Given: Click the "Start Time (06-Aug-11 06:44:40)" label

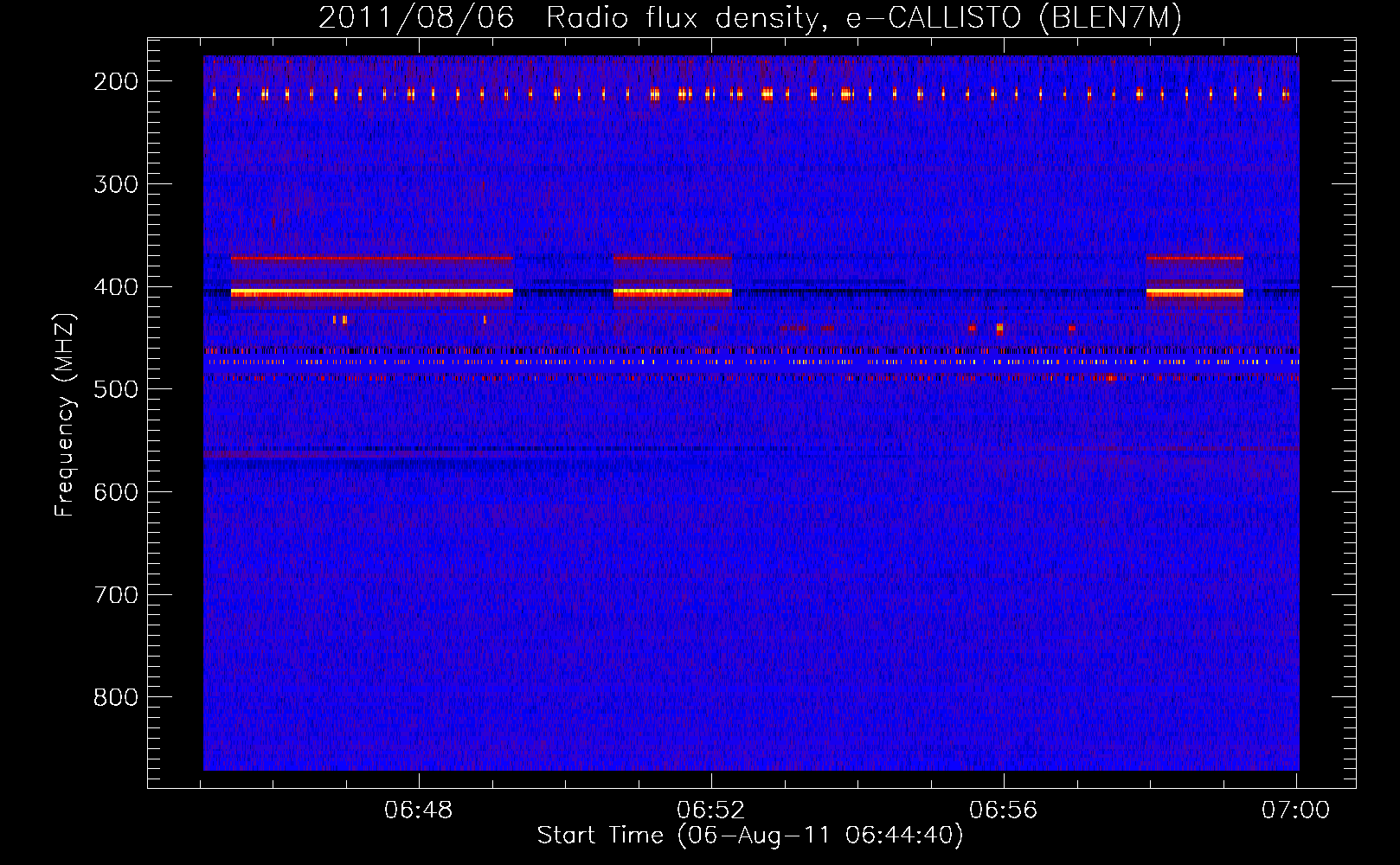Looking at the screenshot, I should pyautogui.click(x=750, y=836).
